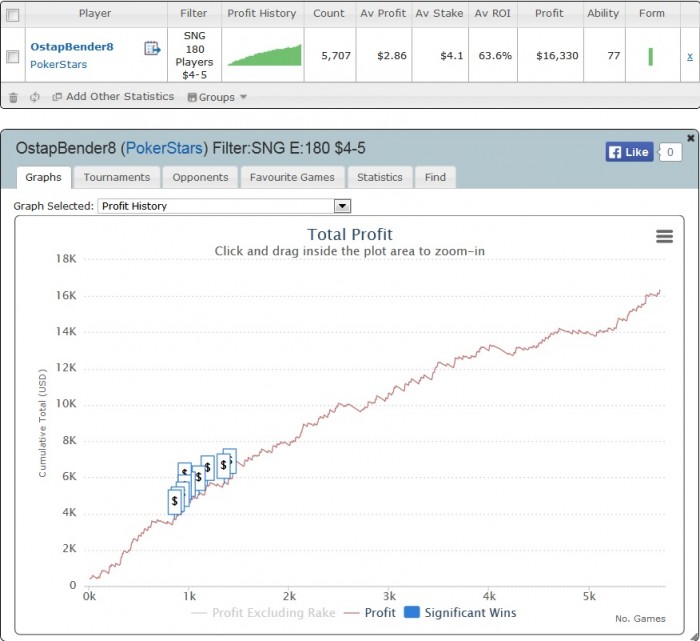Screen dimensions: 700x641
Task: Switch to the Find tab
Action: (435, 177)
